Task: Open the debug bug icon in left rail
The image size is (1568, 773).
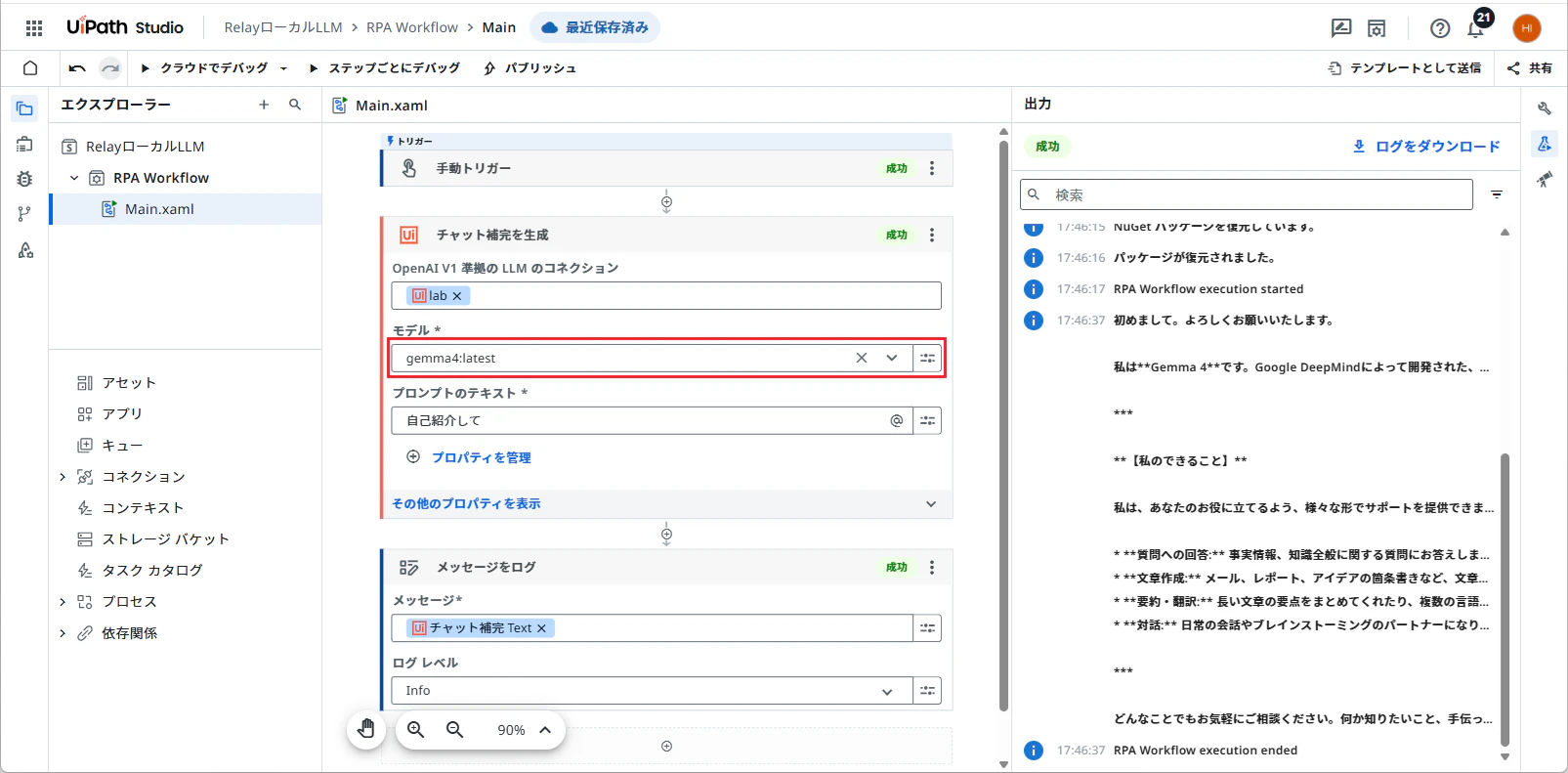Action: [x=25, y=179]
